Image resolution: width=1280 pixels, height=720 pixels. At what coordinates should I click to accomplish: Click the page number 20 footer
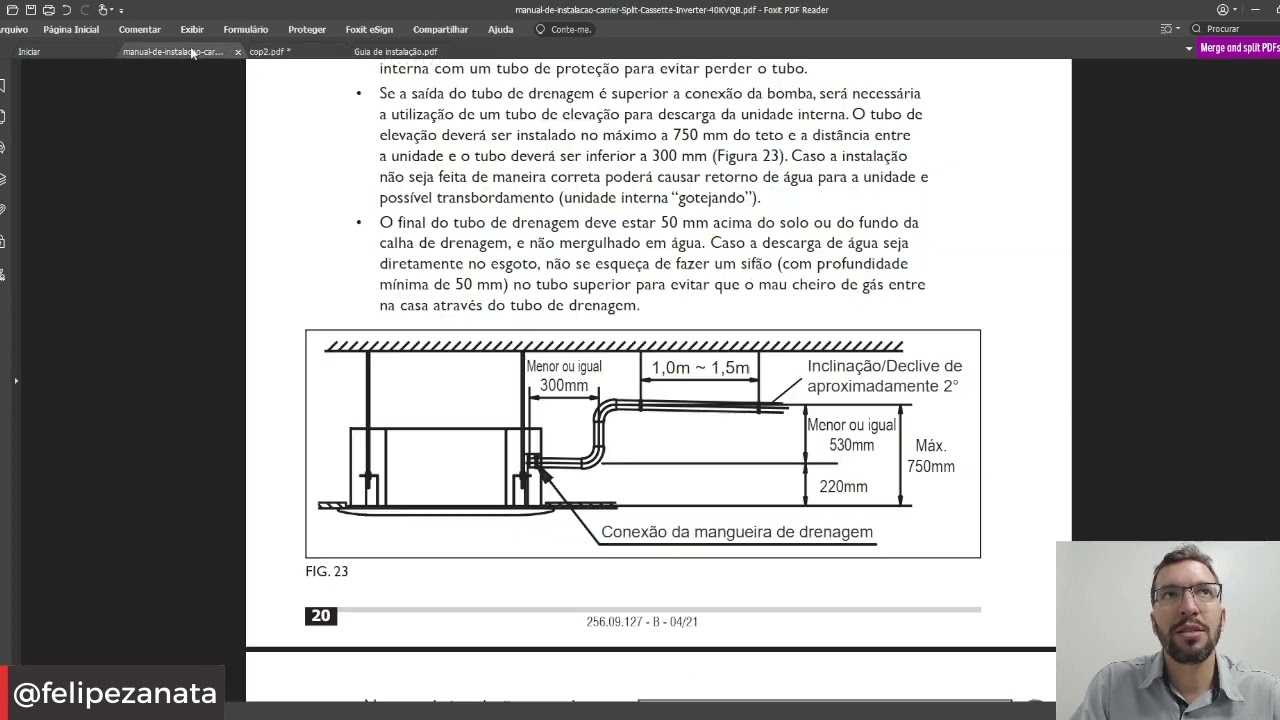[321, 616]
